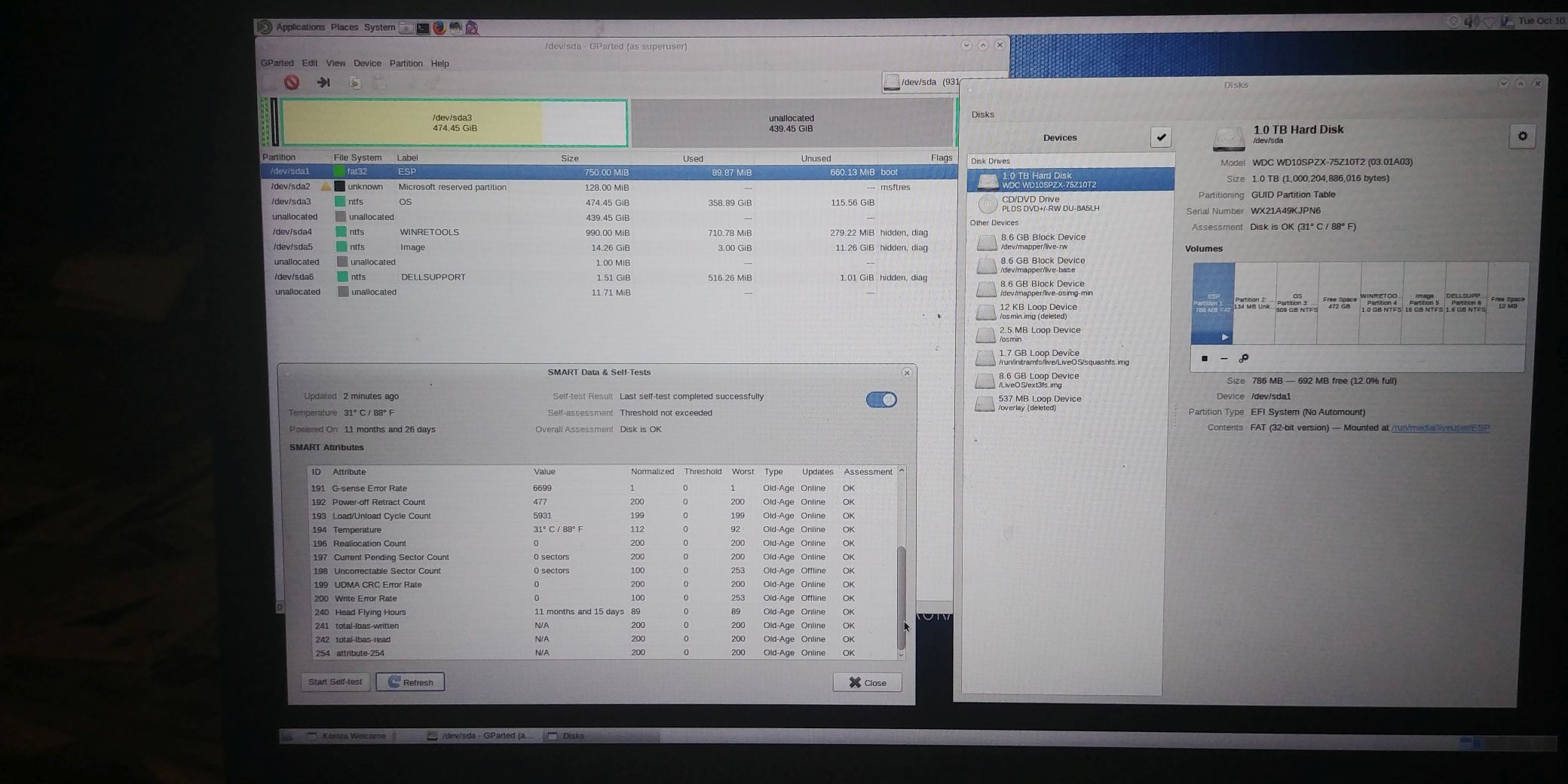Viewport: 1568px width, 784px height.
Task: Select the WINRETOO Partition 4 volume block in Disks
Action: click(1380, 303)
